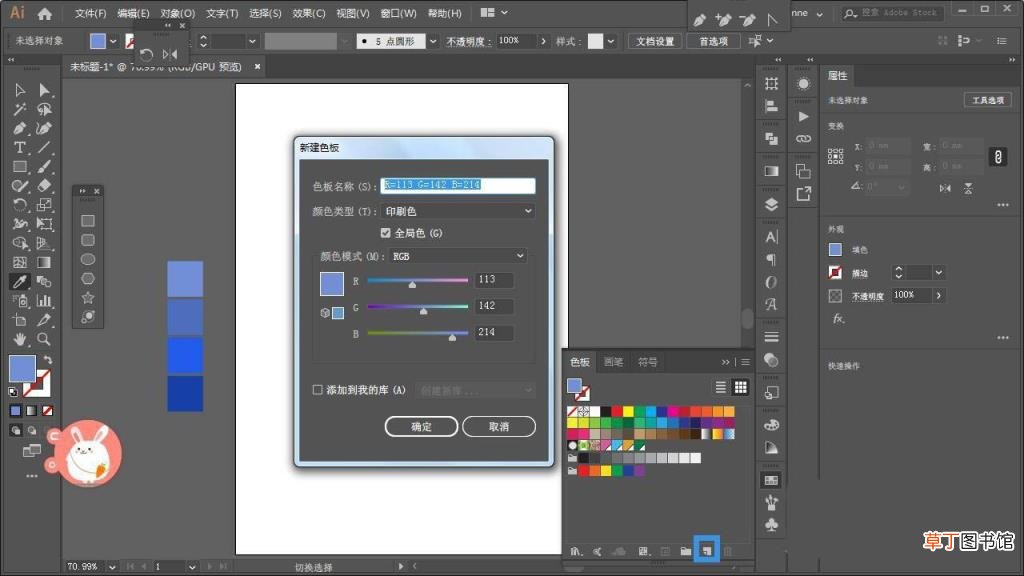This screenshot has height=576, width=1024.
Task: Click the 首选项 button
Action: click(x=713, y=41)
